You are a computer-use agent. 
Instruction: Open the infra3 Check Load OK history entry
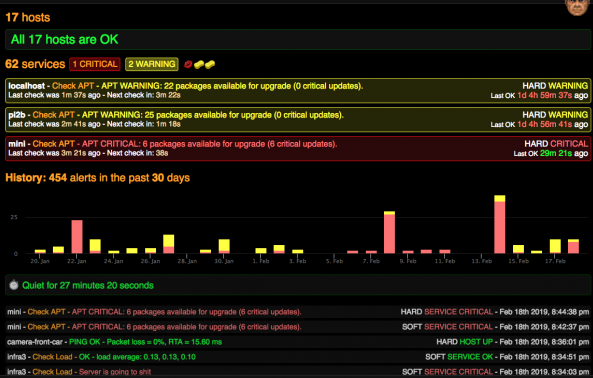coord(298,357)
